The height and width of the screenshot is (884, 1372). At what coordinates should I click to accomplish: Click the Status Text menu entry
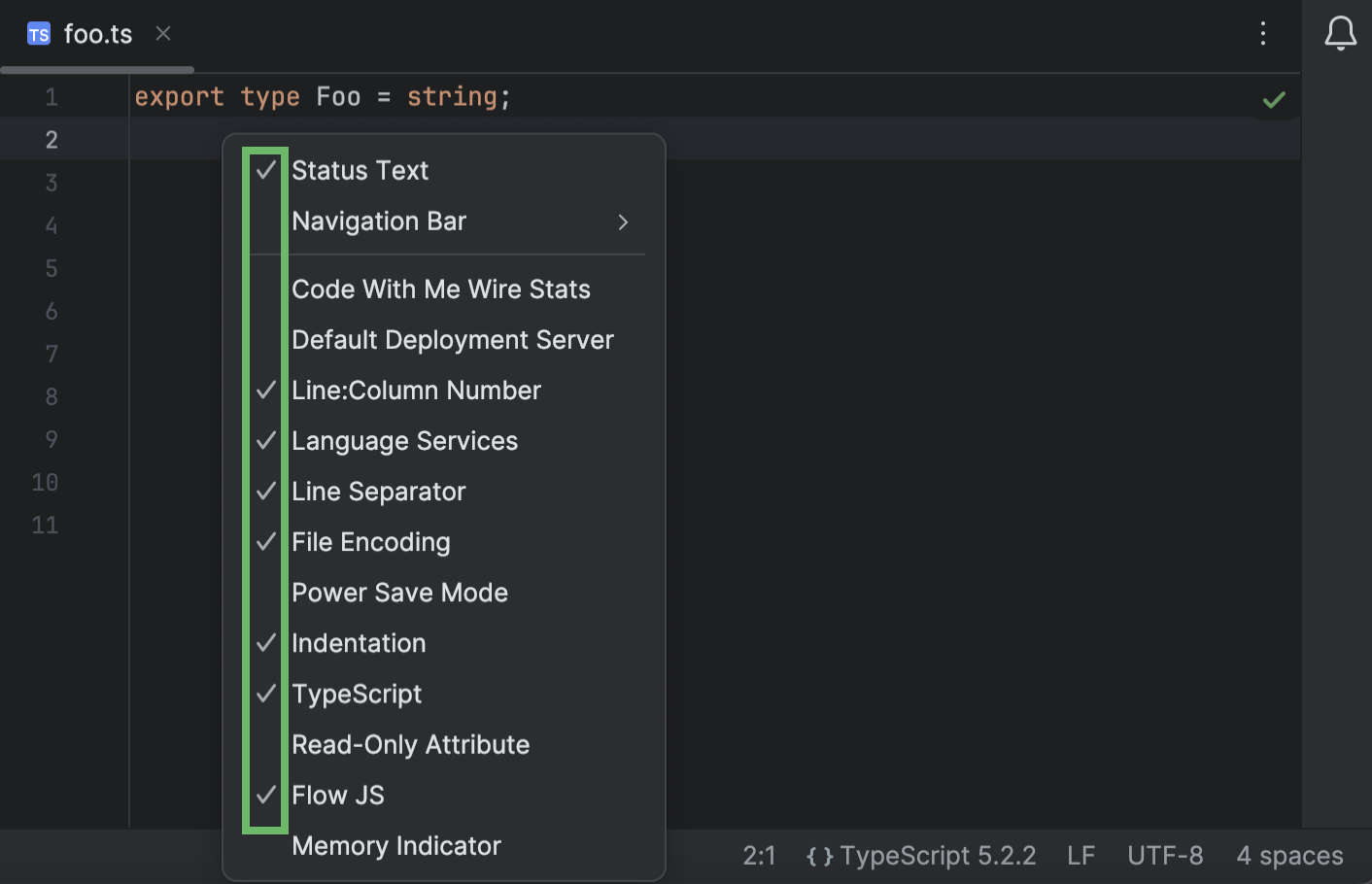tap(360, 170)
